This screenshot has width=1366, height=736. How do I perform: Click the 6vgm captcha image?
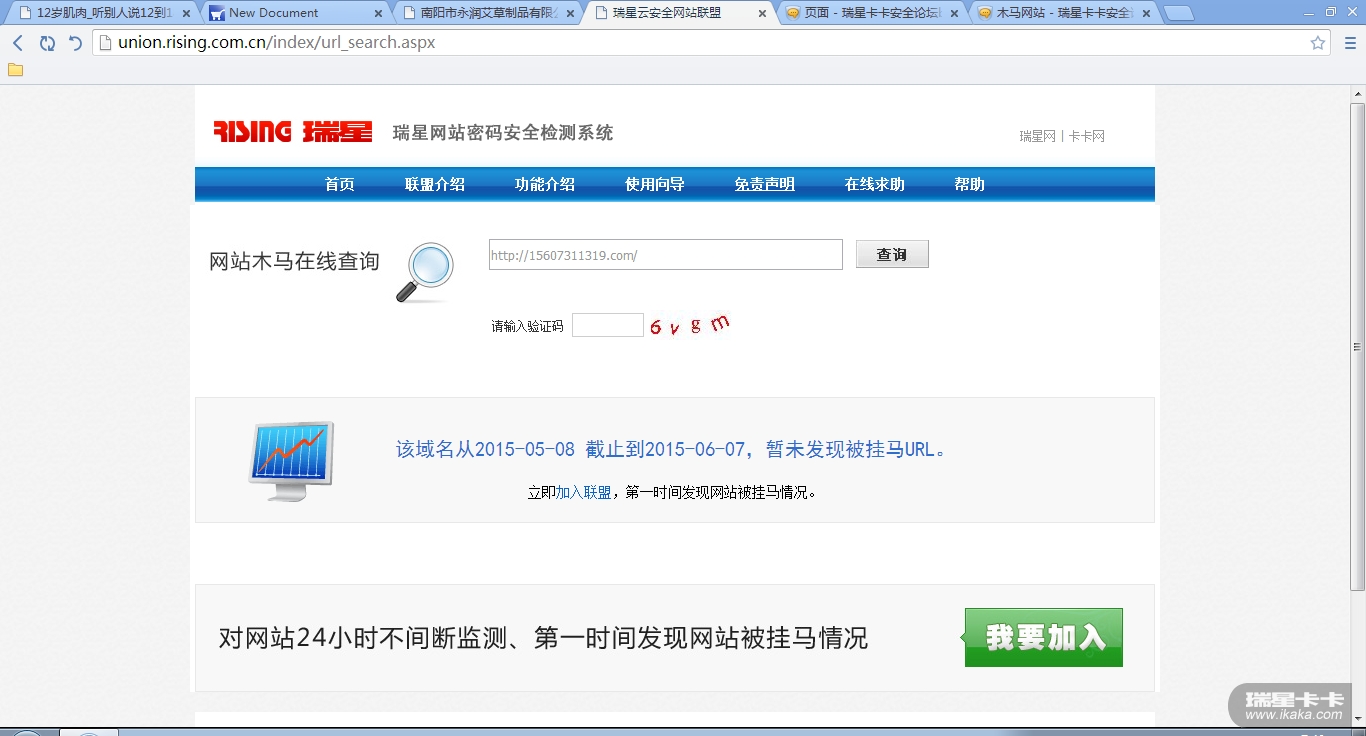coord(690,325)
